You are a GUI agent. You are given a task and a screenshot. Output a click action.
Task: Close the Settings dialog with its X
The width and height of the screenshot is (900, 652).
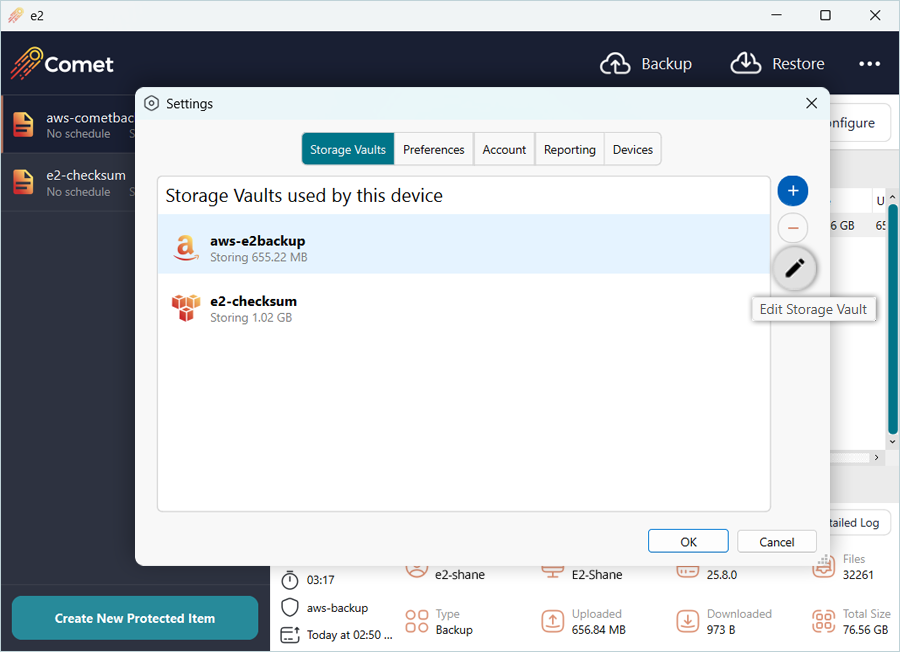coord(811,103)
